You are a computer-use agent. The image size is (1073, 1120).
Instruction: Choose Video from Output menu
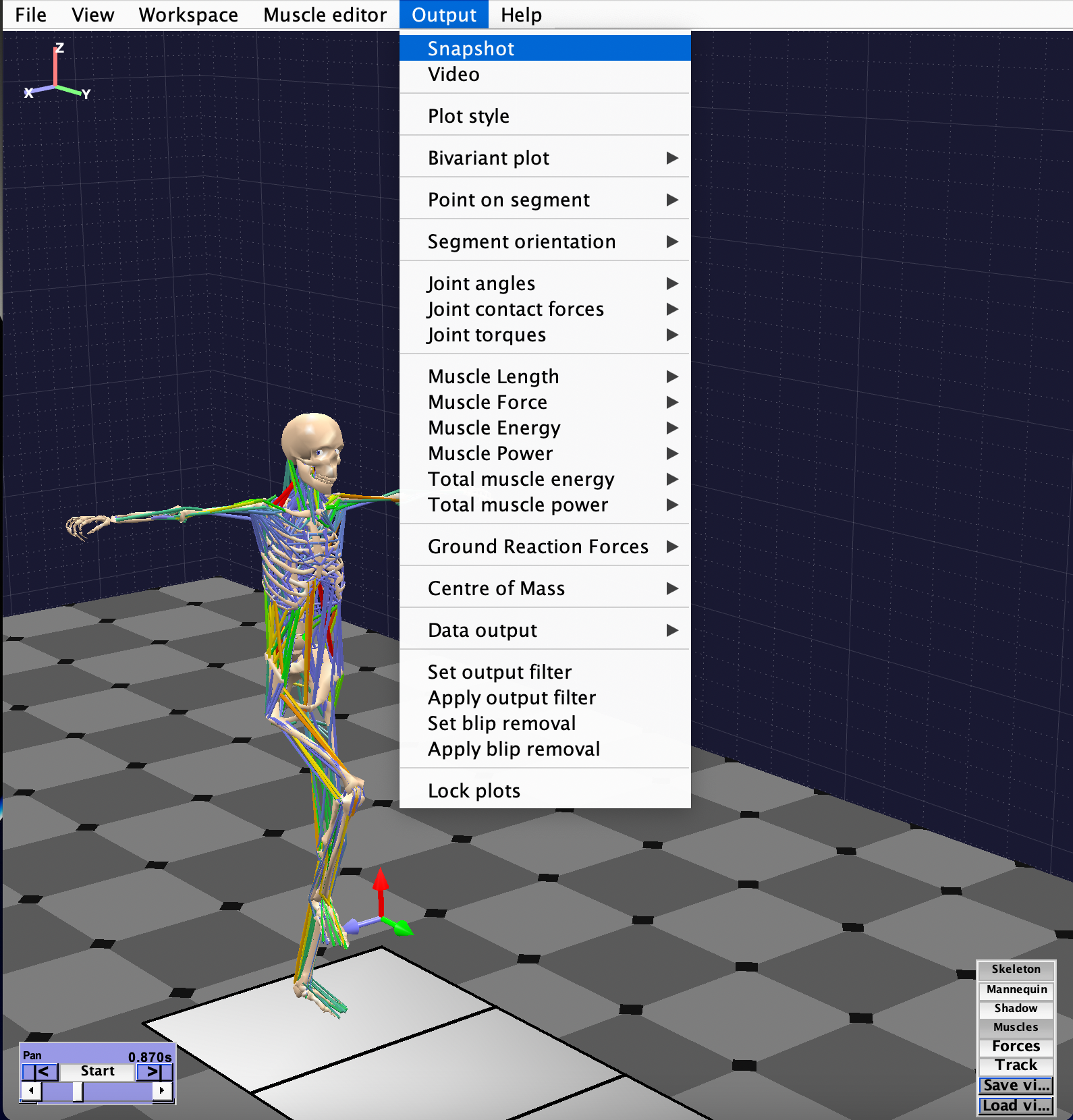tap(545, 74)
